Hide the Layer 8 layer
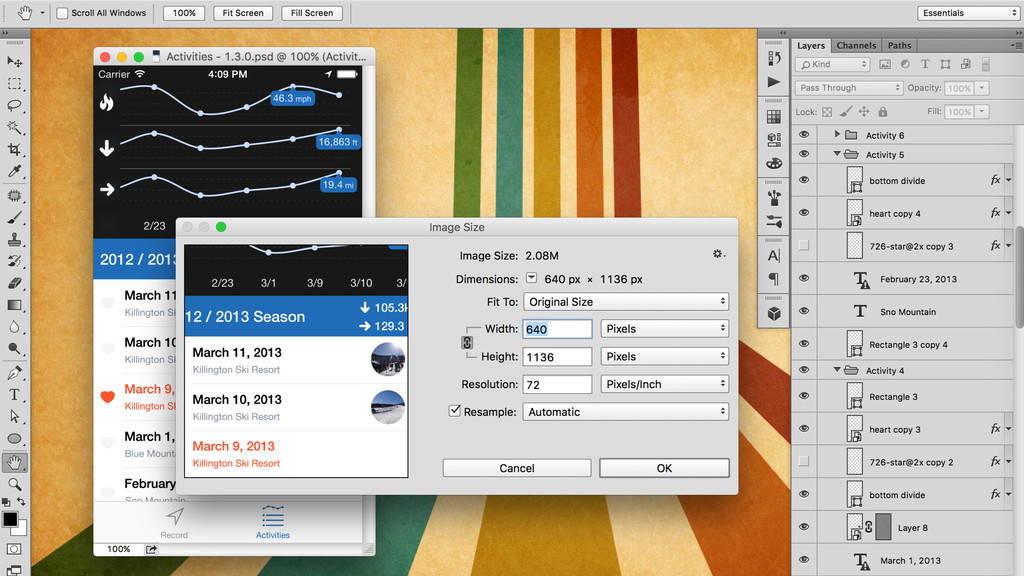 804,526
